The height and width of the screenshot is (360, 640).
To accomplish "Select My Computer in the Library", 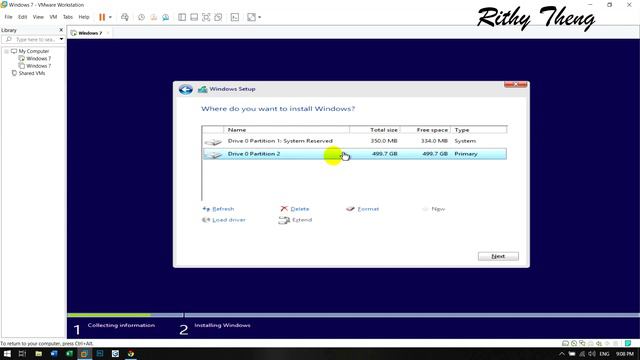I will (33, 51).
